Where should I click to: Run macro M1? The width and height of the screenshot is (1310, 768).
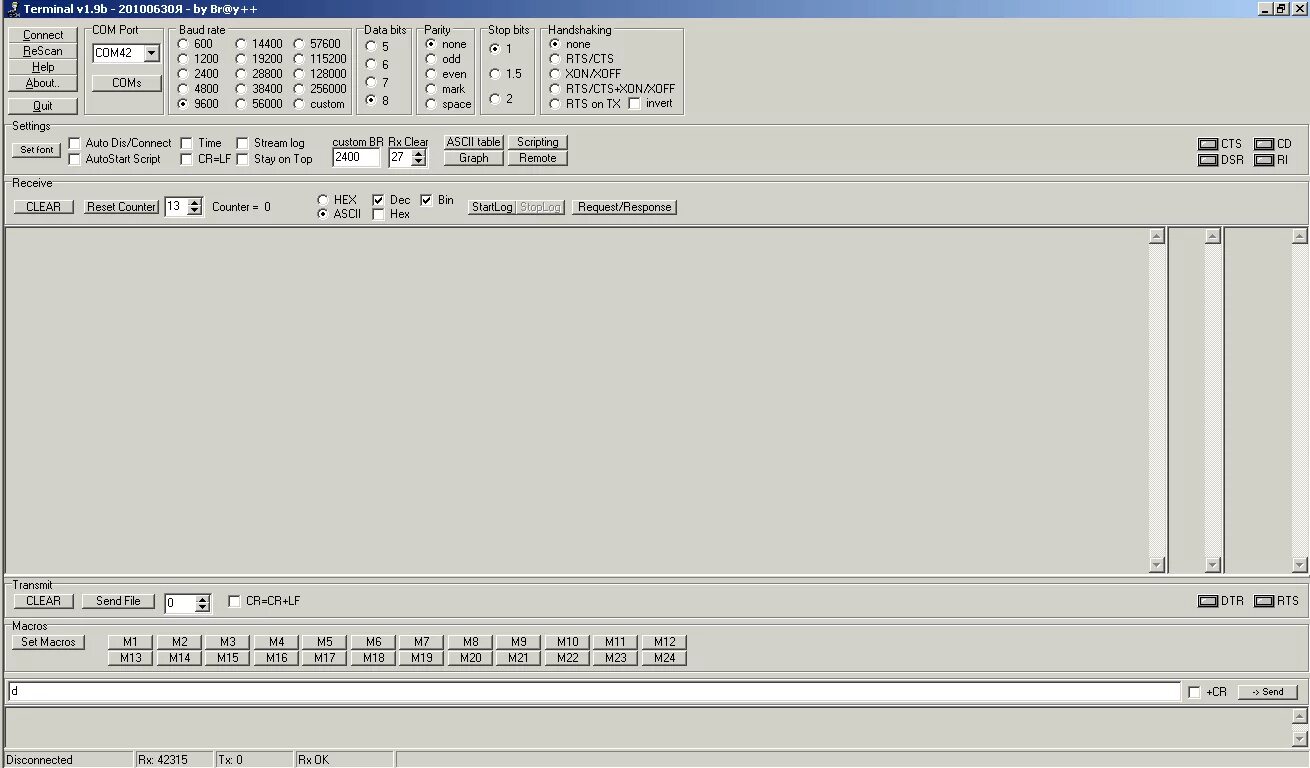pos(131,642)
